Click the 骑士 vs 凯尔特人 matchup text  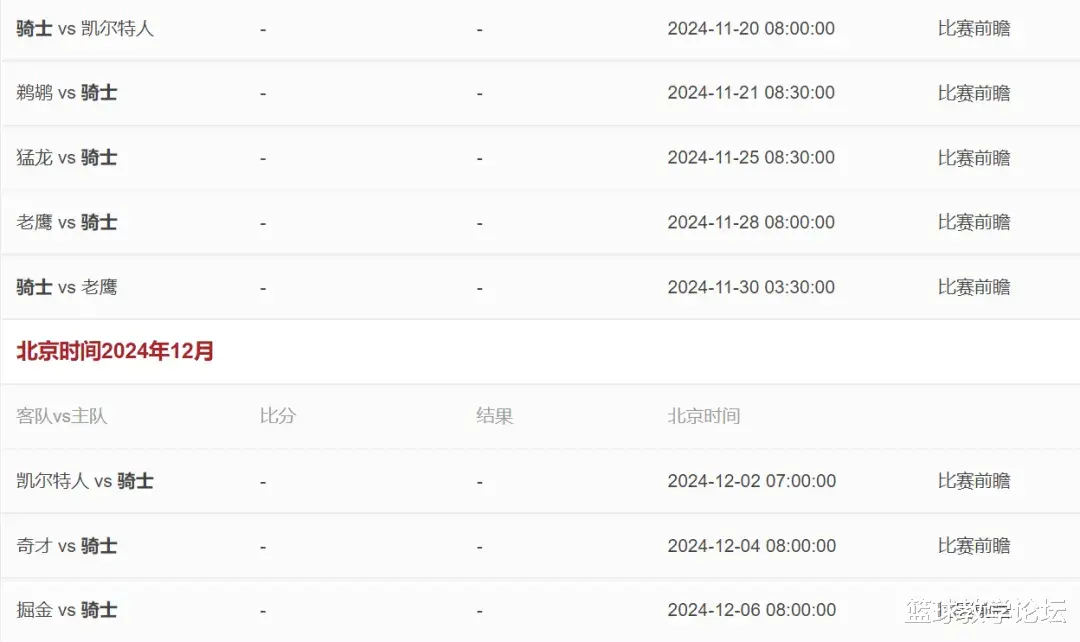point(85,28)
